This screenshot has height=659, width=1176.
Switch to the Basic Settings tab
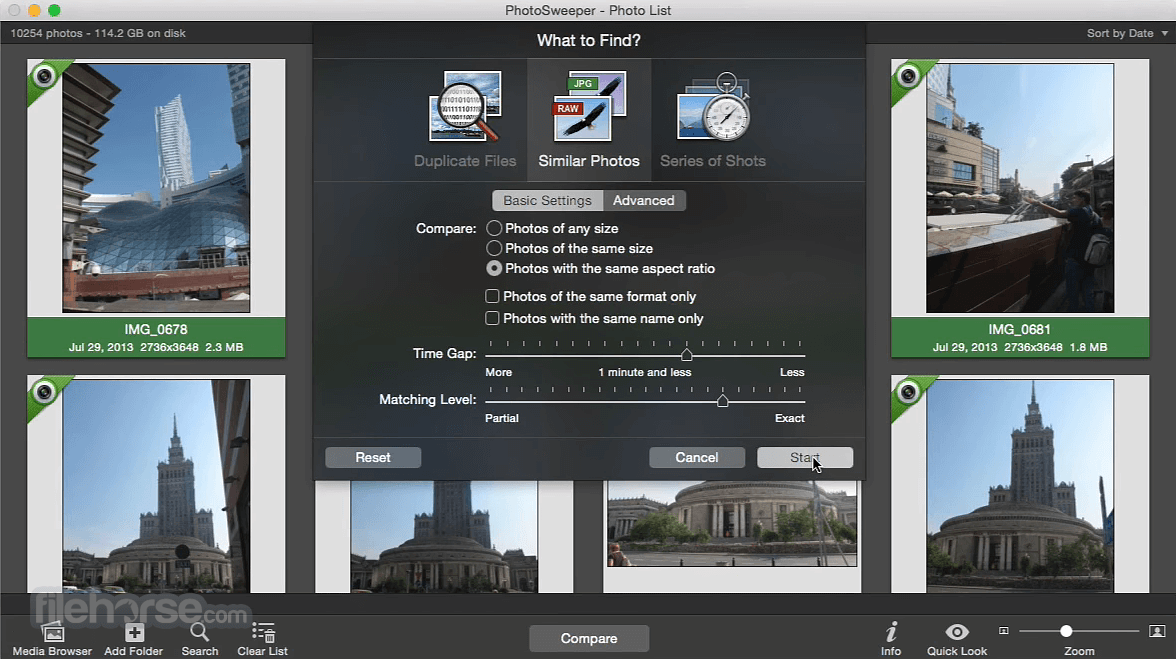(x=548, y=200)
